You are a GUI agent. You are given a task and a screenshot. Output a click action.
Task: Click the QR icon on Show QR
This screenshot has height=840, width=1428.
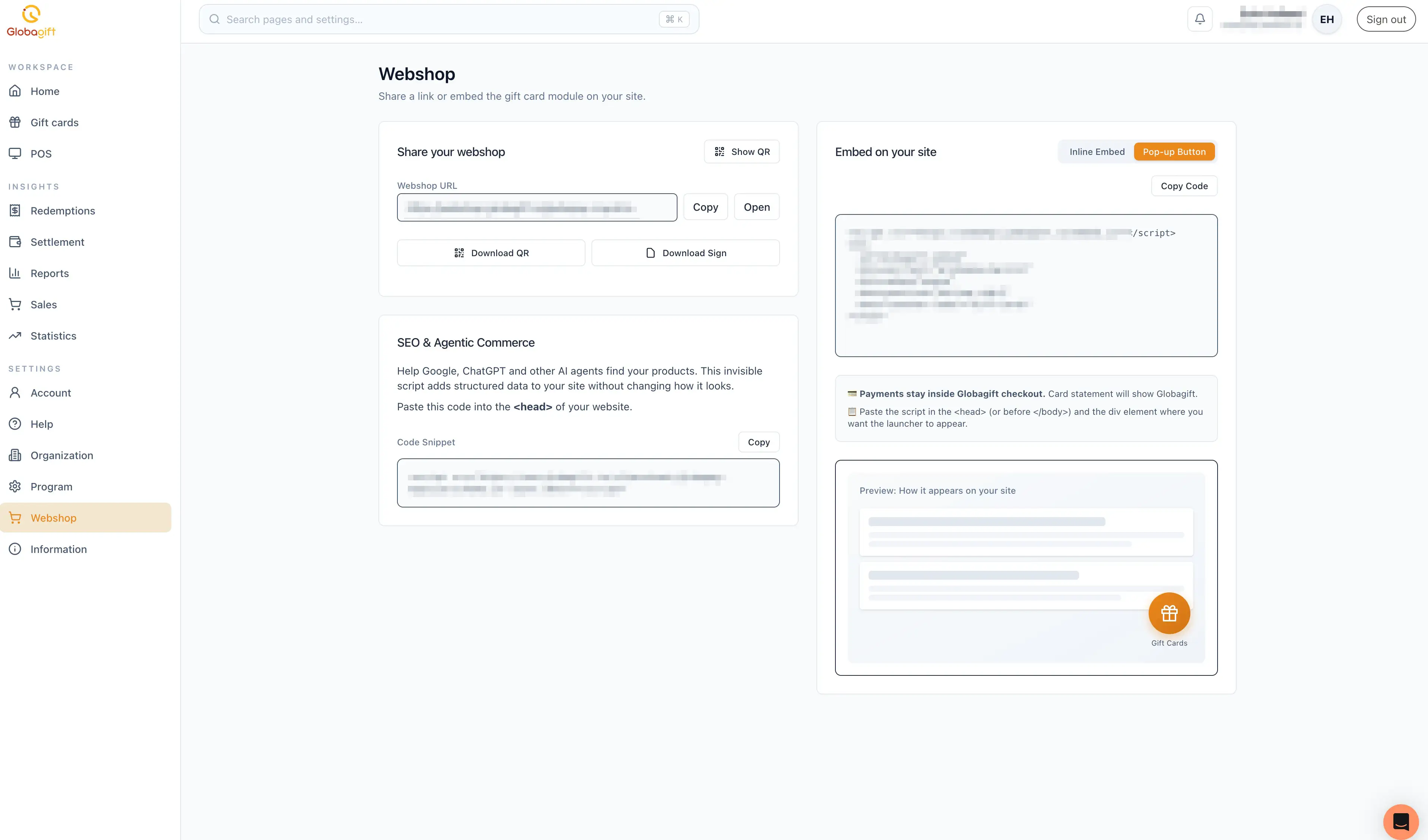[x=720, y=152]
